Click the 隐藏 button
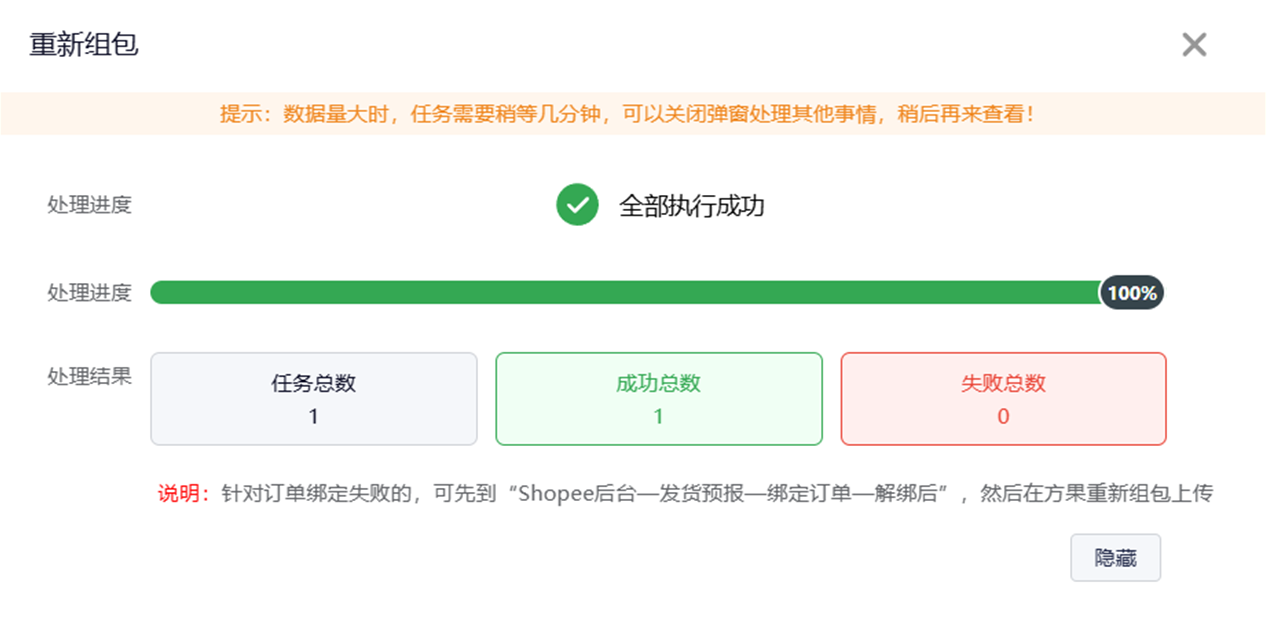This screenshot has height=621, width=1266. [x=1115, y=558]
